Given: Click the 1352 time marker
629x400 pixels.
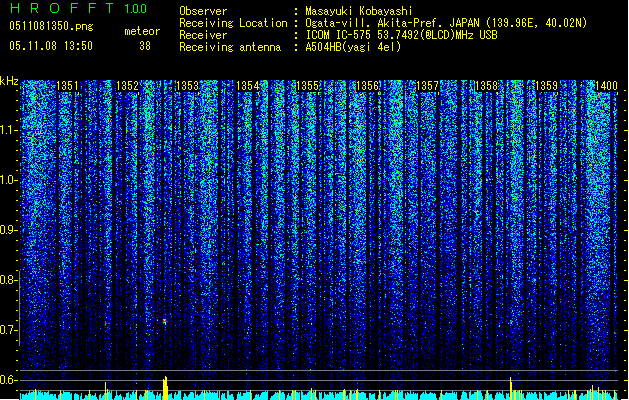Looking at the screenshot, I should pyautogui.click(x=127, y=86).
